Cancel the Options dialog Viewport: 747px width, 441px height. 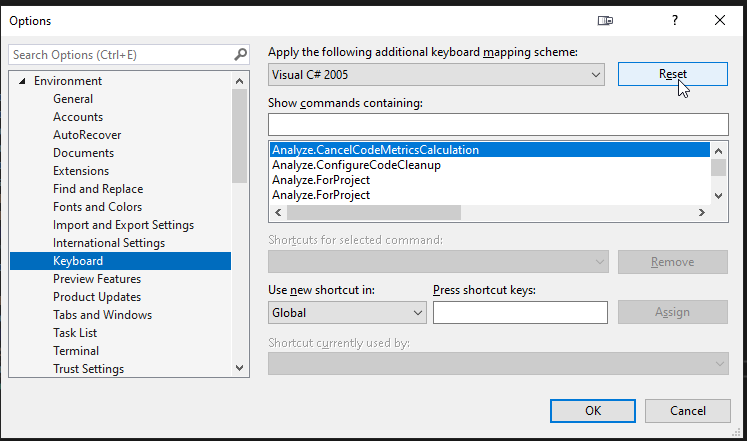(687, 410)
